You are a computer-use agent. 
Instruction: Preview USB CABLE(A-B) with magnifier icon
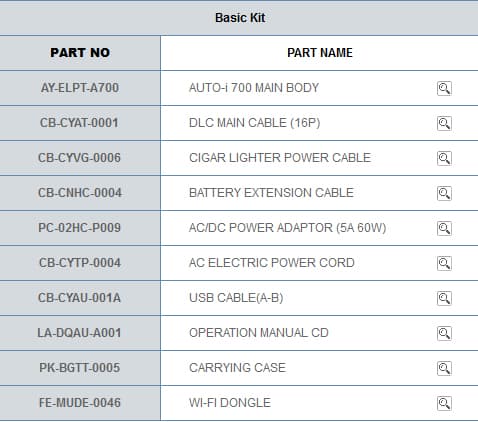(x=444, y=298)
